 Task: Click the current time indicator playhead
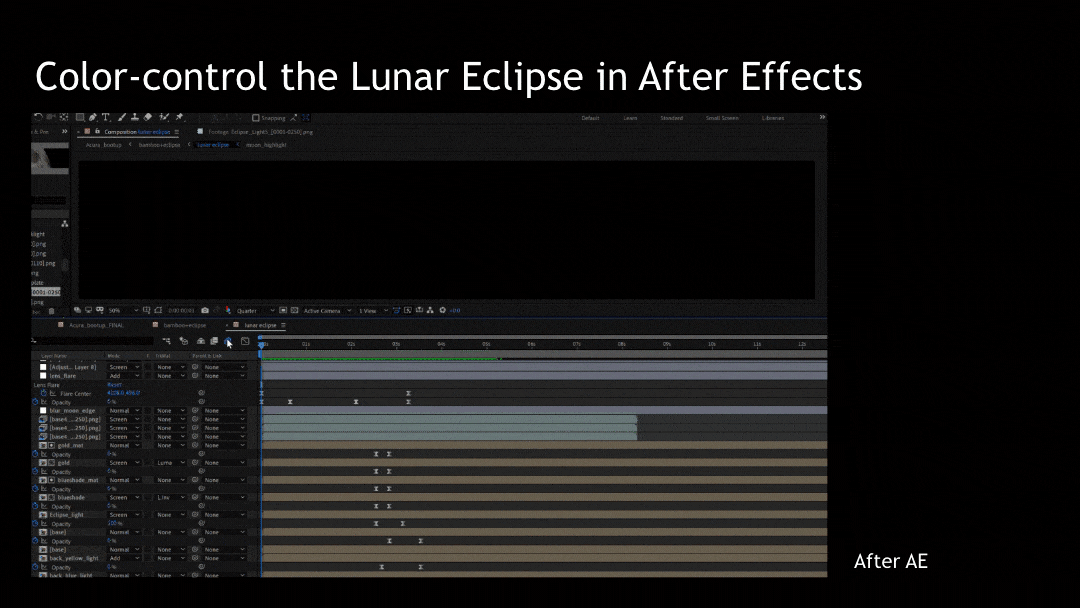[x=261, y=346]
